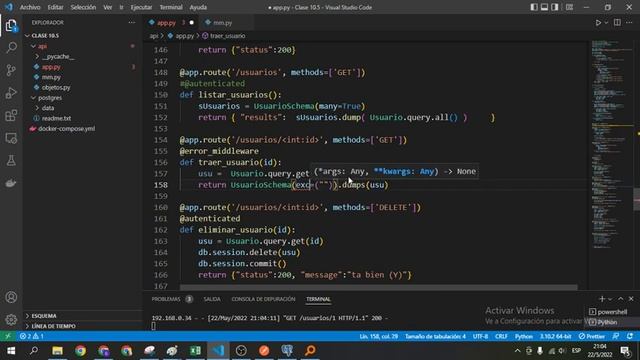Open the Ayuda menu
The width and height of the screenshot is (640, 360).
pos(198,7)
